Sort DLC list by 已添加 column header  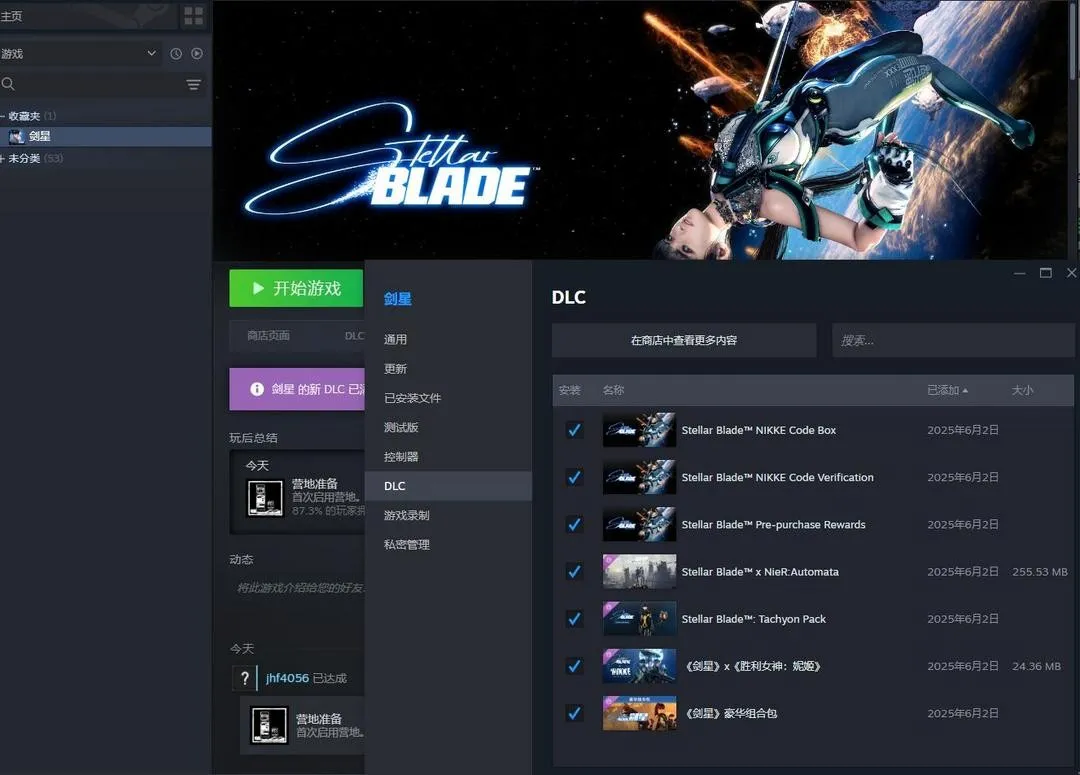(x=946, y=390)
